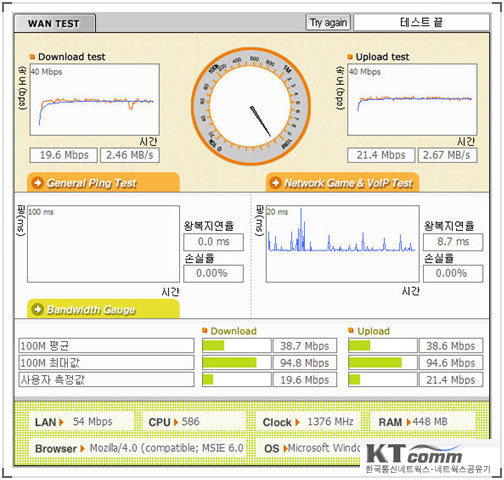Screen dimensions: 504x480
Task: Select the WAN TEST tab
Action: 55,23
